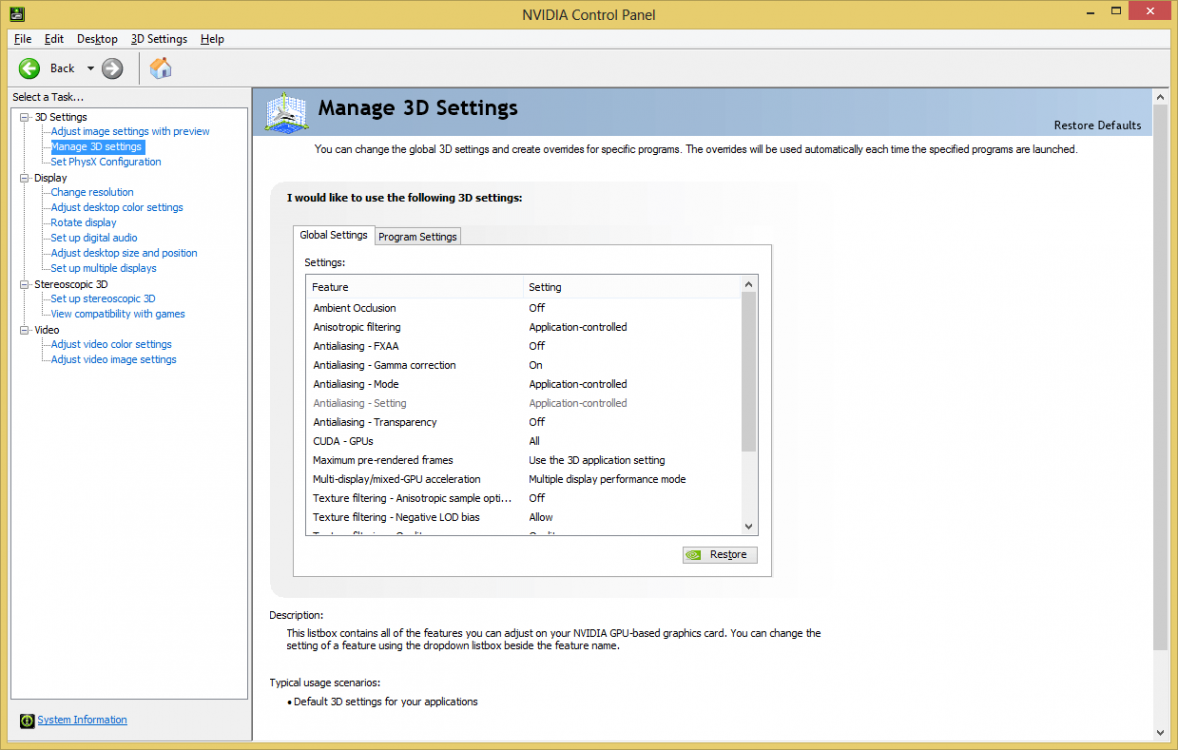
Task: Click settings list scroll-up arrow
Action: pos(748,284)
